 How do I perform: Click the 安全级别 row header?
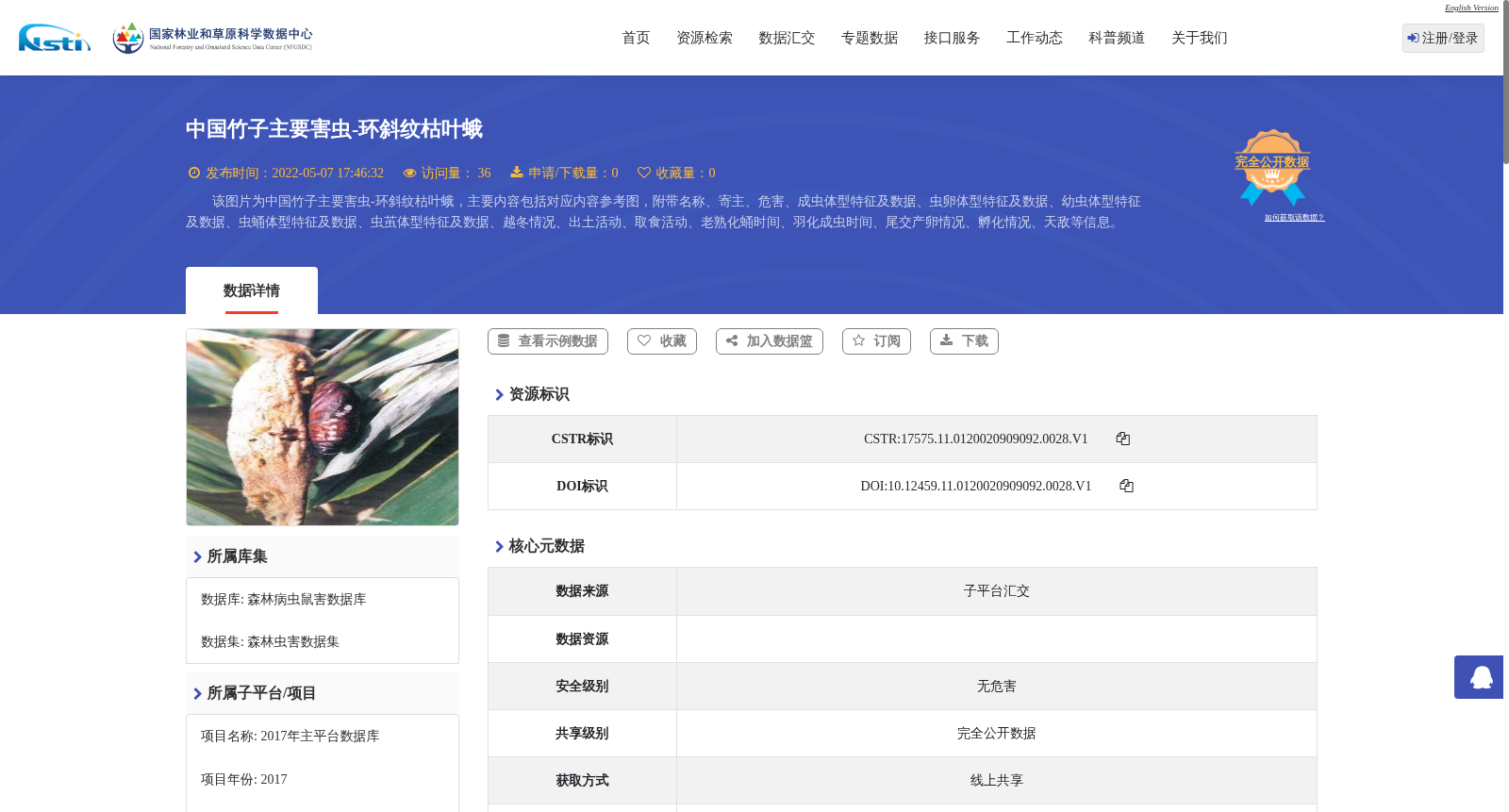click(582, 687)
